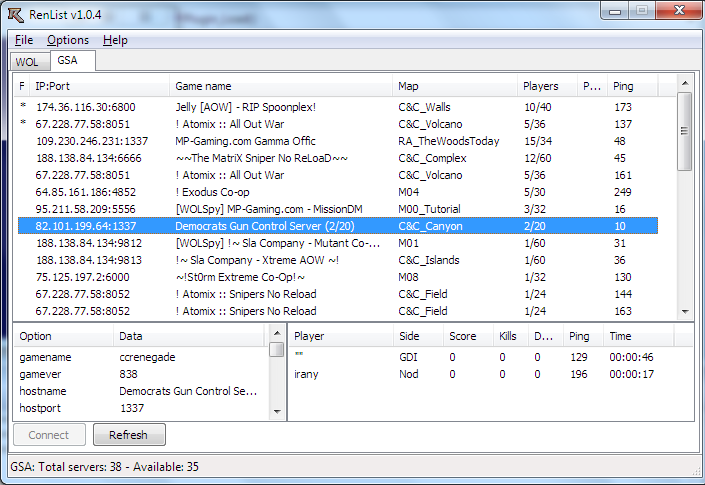705x485 pixels.
Task: Select the GSA tab
Action: tap(68, 61)
